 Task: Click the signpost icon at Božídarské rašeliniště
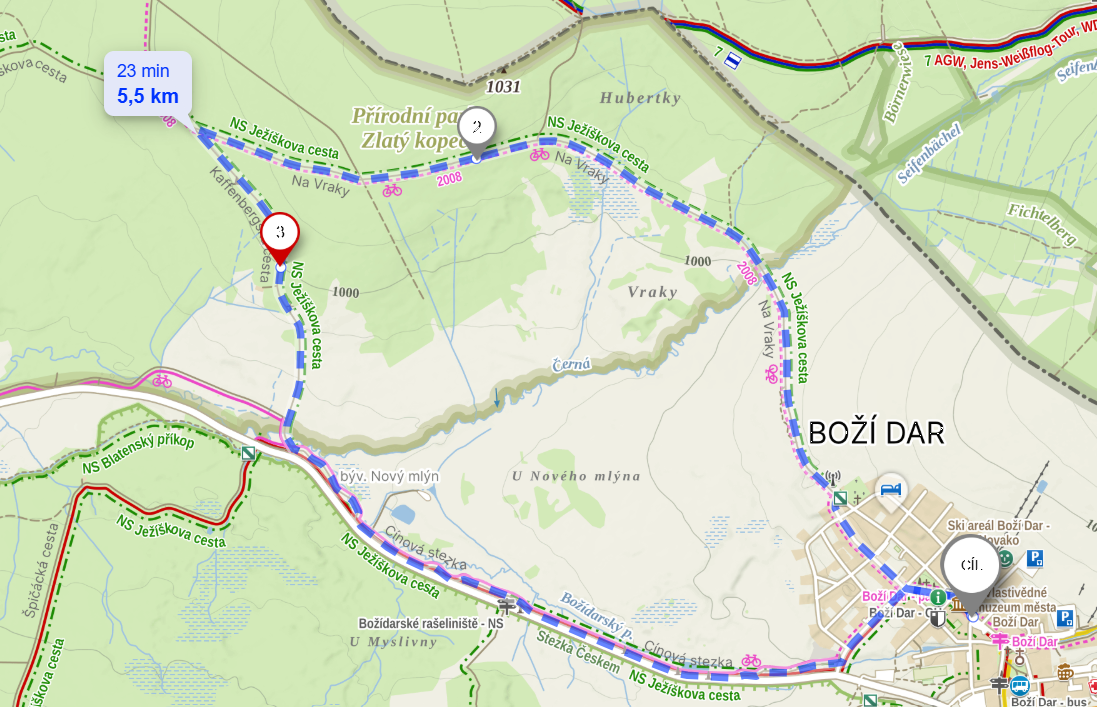pos(507,604)
